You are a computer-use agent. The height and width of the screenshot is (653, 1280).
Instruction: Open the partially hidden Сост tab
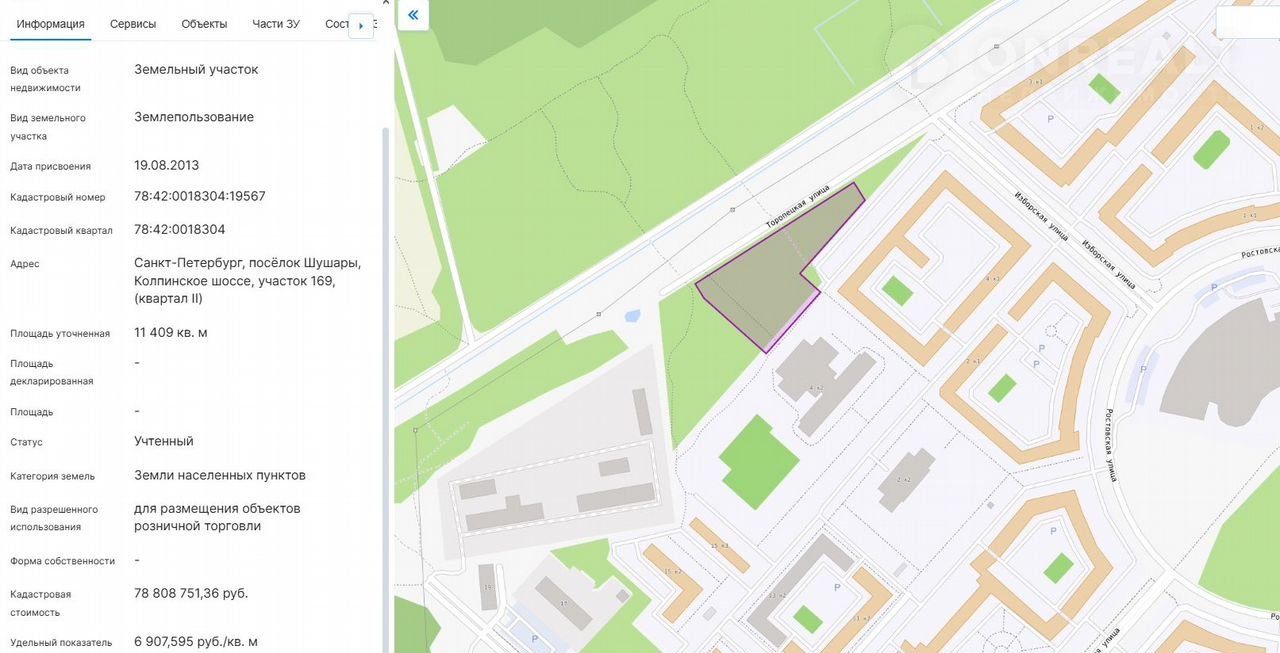pyautogui.click(x=336, y=24)
